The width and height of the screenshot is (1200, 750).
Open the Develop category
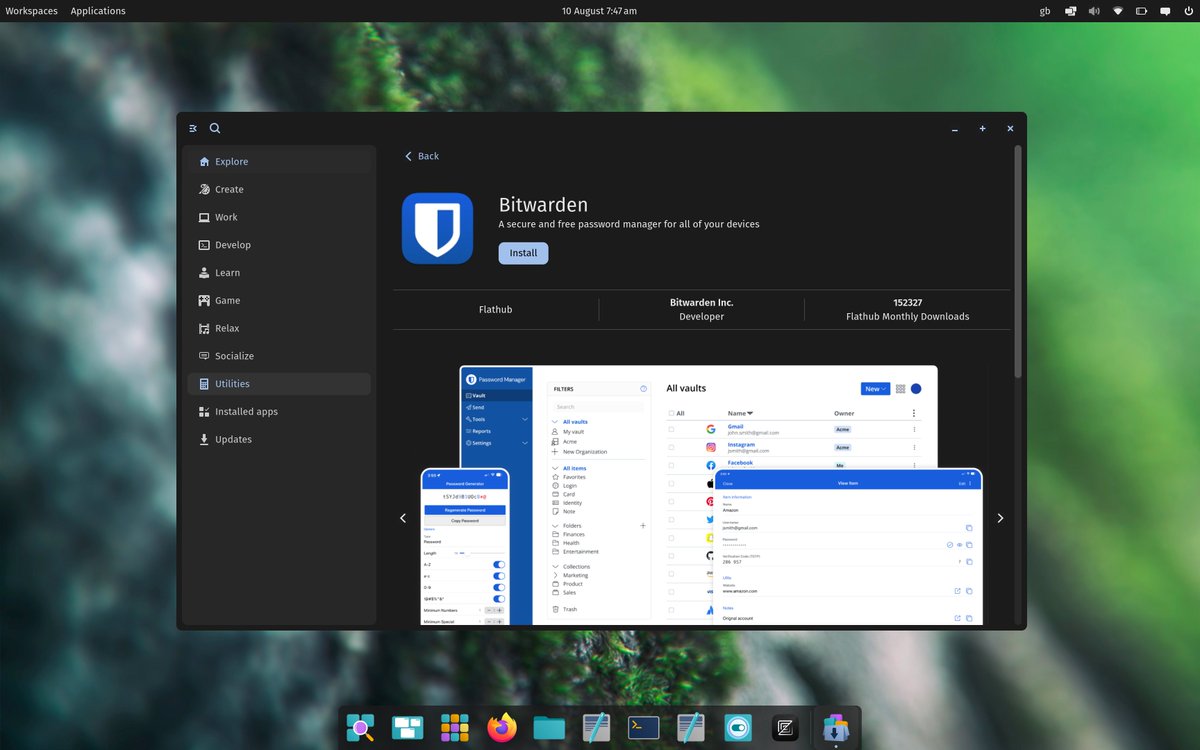point(279,245)
